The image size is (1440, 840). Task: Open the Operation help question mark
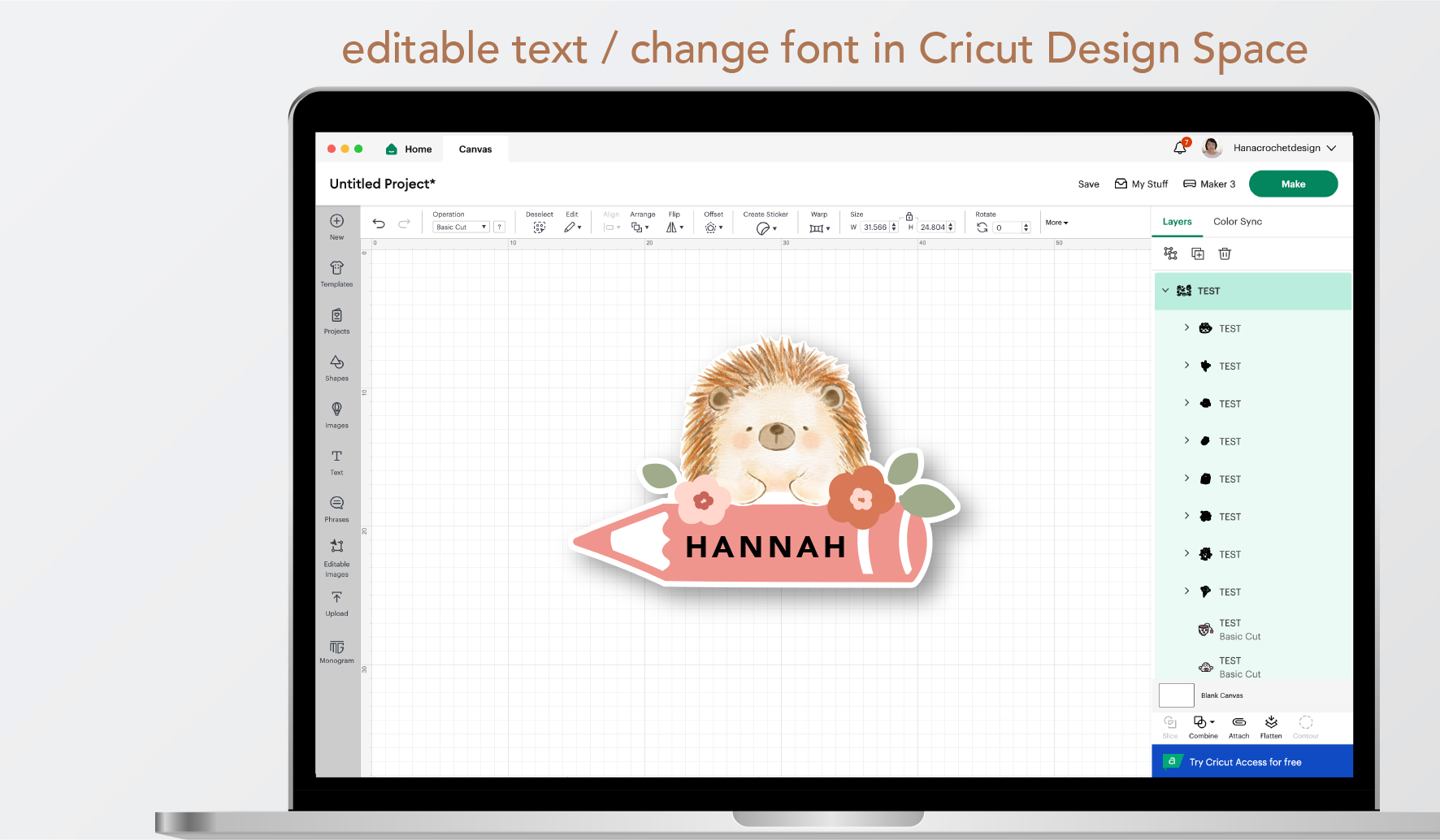[500, 227]
